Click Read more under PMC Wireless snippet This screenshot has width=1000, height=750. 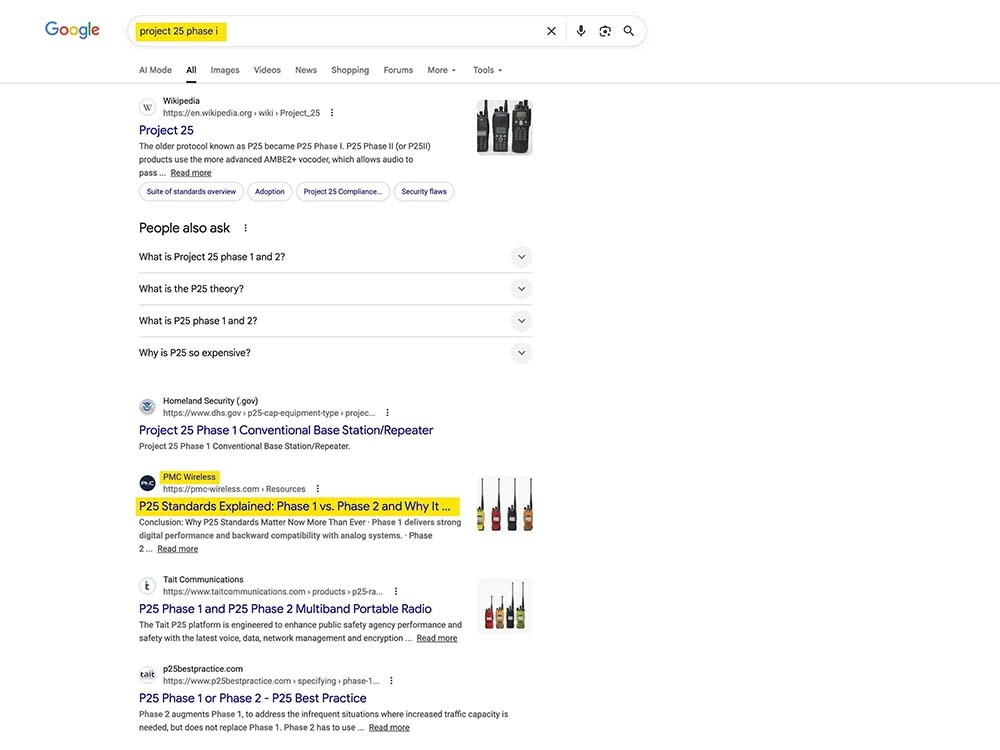click(x=178, y=549)
